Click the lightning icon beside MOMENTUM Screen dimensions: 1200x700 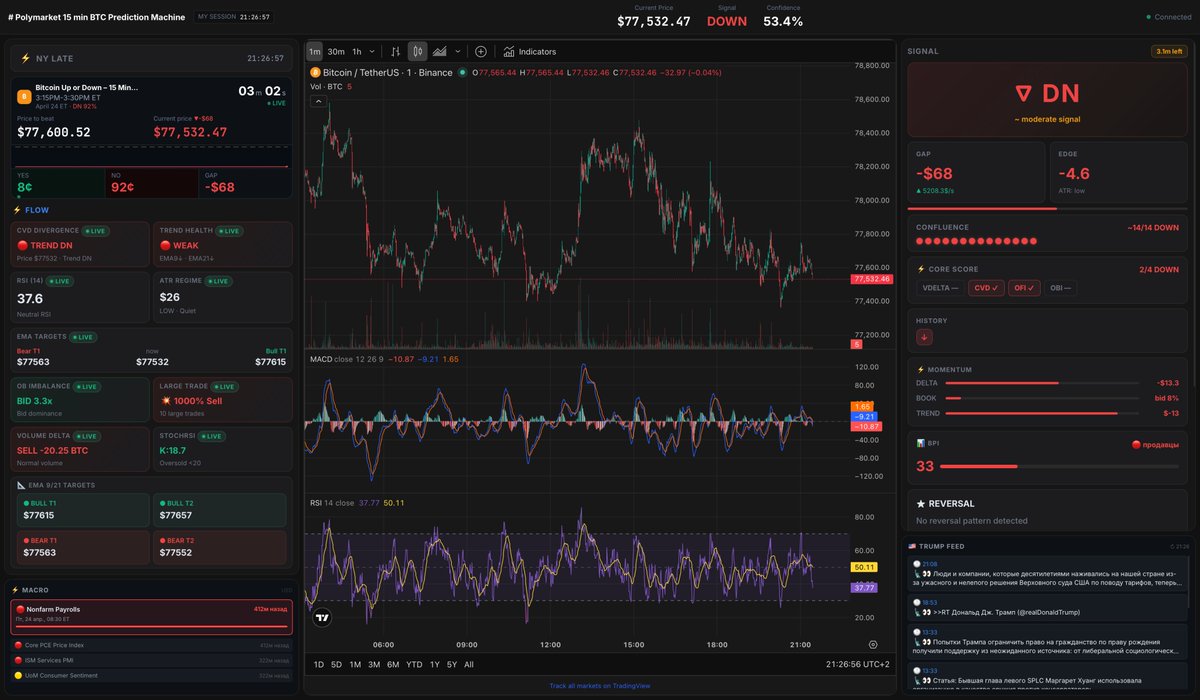(921, 369)
